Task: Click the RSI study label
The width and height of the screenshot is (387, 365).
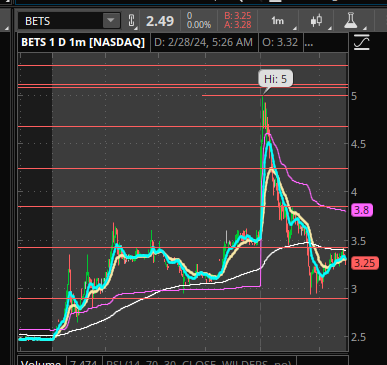Action: [199, 362]
